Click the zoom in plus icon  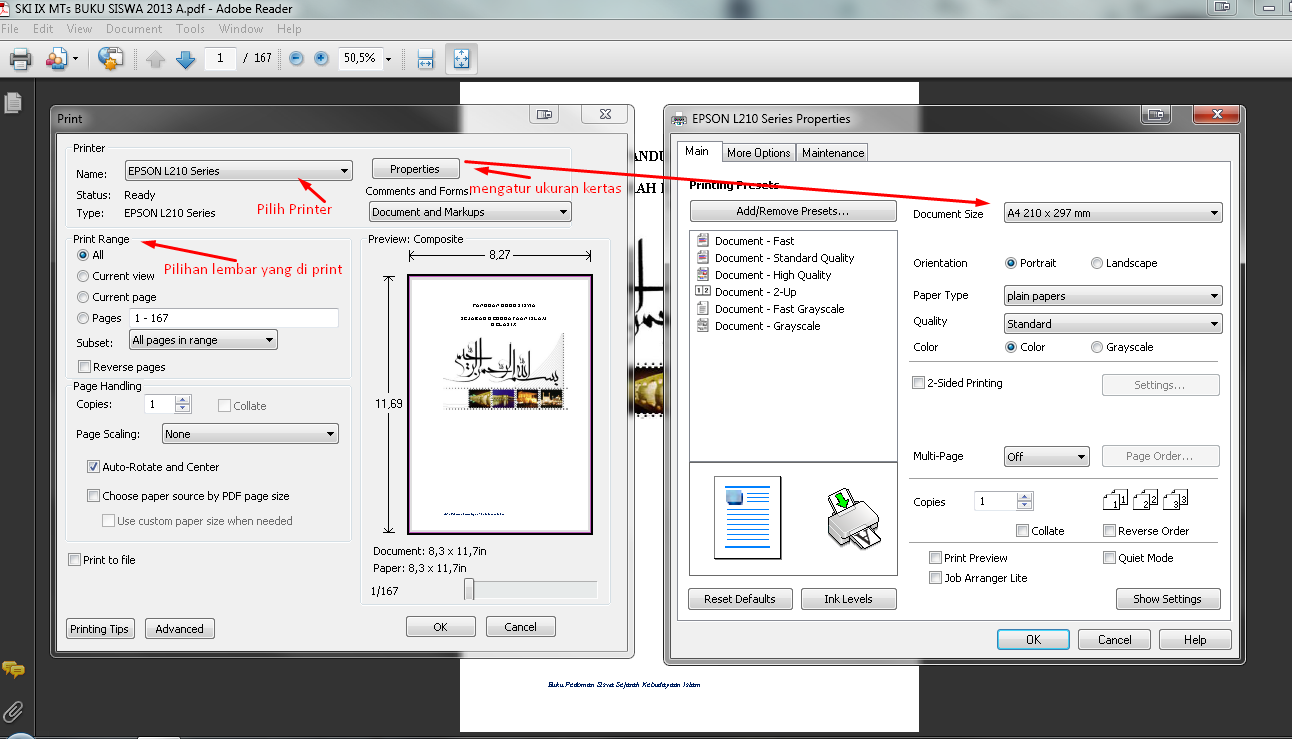[320, 59]
